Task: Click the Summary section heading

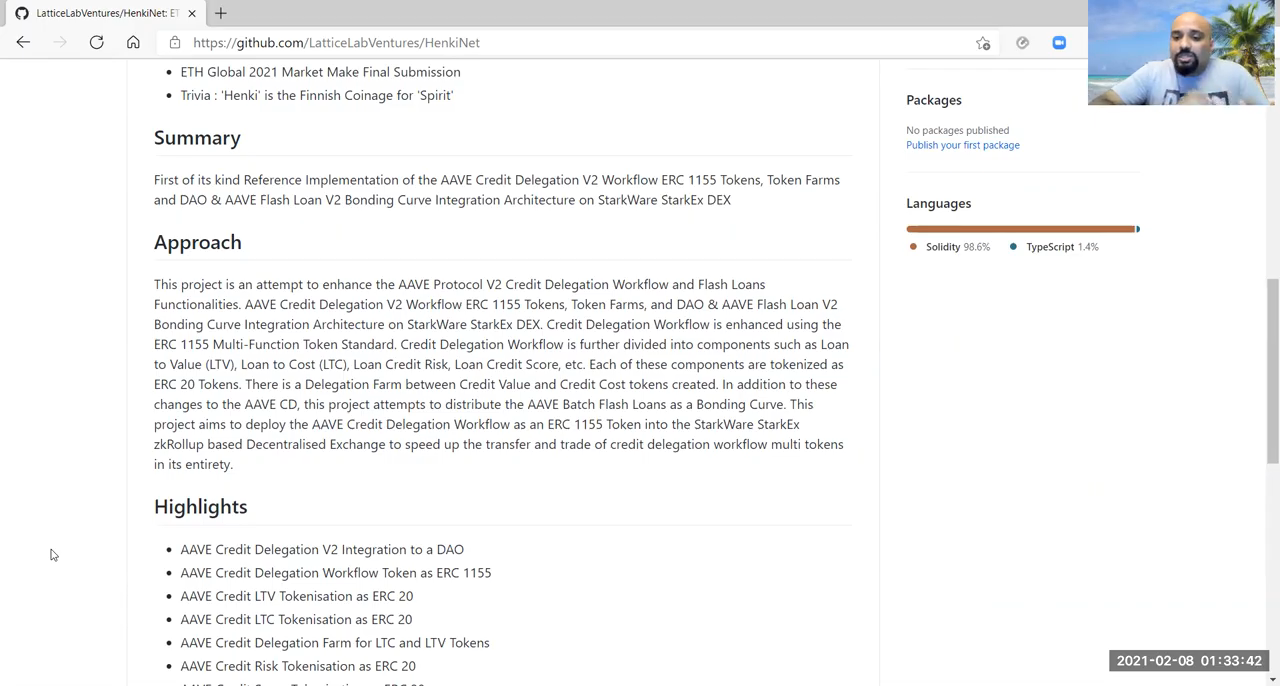Action: pyautogui.click(x=197, y=138)
